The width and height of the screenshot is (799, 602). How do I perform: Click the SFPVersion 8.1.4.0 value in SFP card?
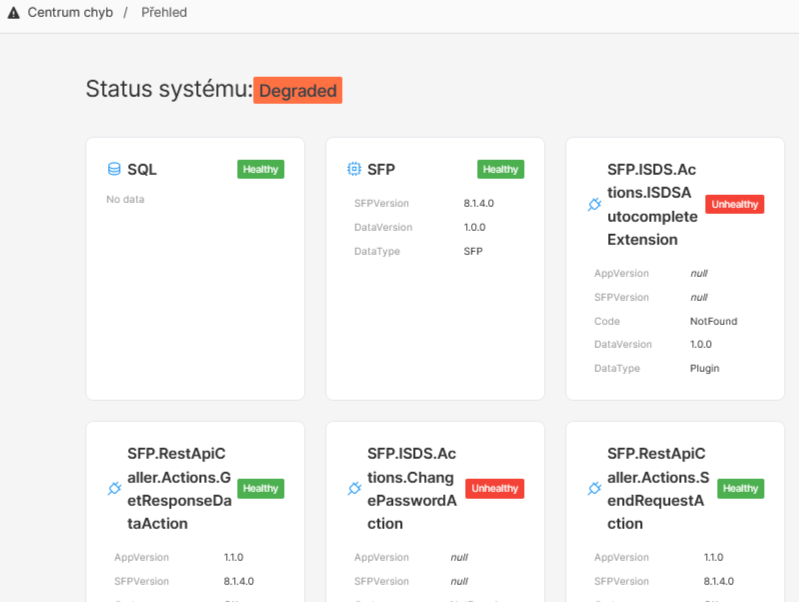coord(478,203)
